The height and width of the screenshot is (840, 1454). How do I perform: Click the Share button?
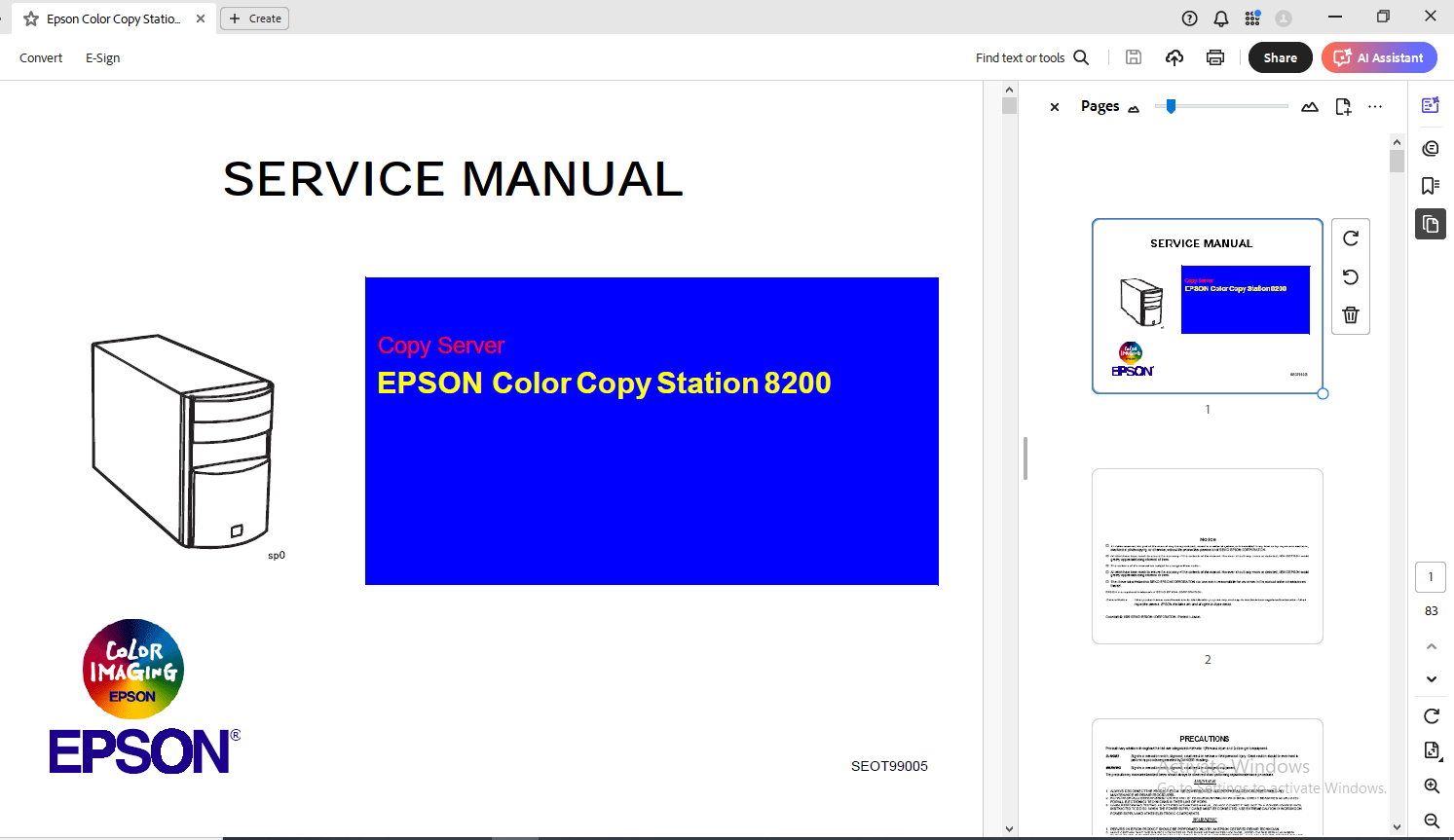(1281, 57)
